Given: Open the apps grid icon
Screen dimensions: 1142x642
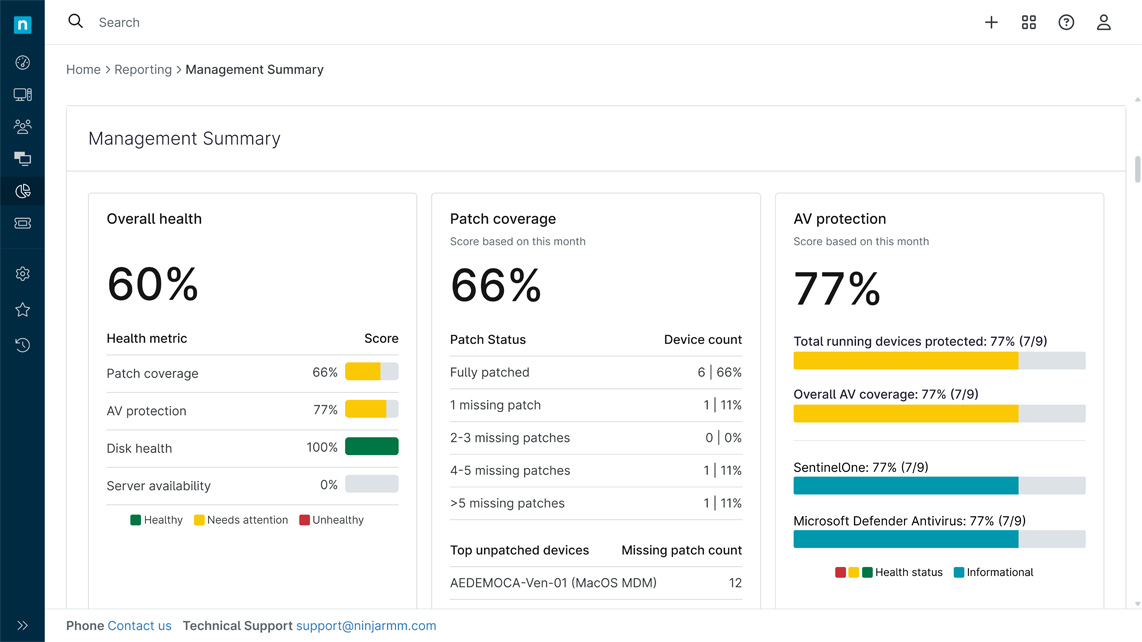Looking at the screenshot, I should pyautogui.click(x=1028, y=22).
